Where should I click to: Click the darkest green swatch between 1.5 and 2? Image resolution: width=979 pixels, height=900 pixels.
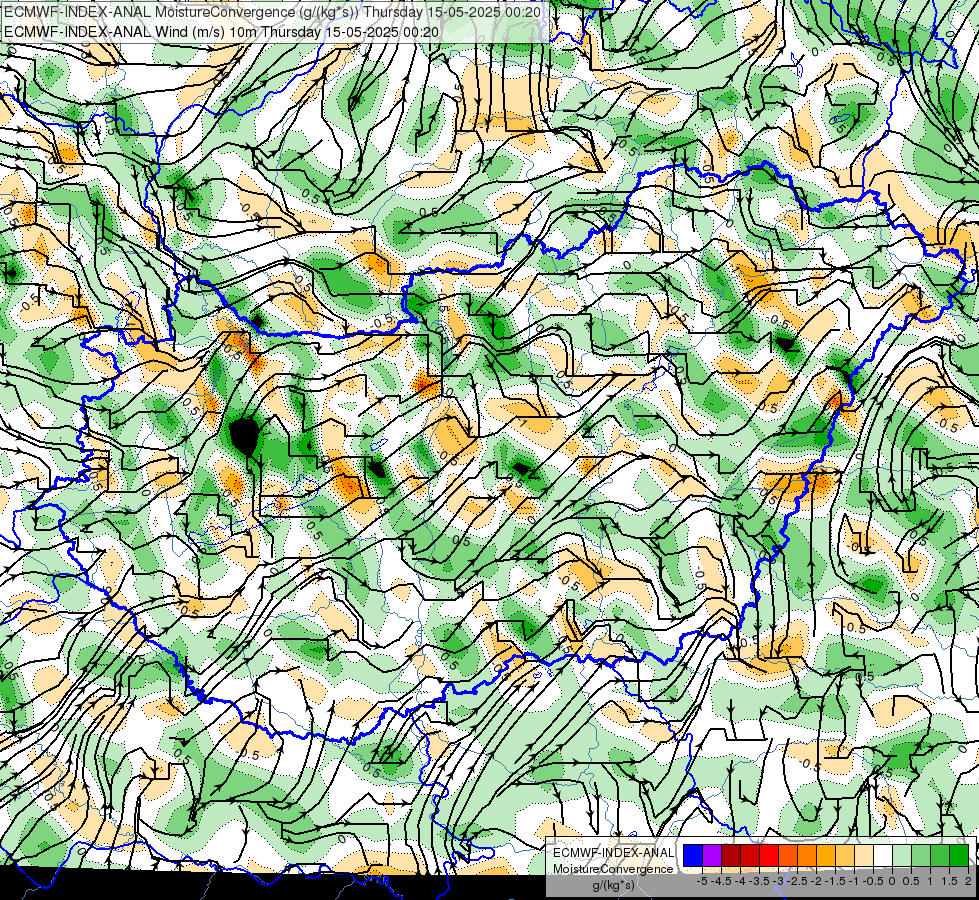pos(959,855)
